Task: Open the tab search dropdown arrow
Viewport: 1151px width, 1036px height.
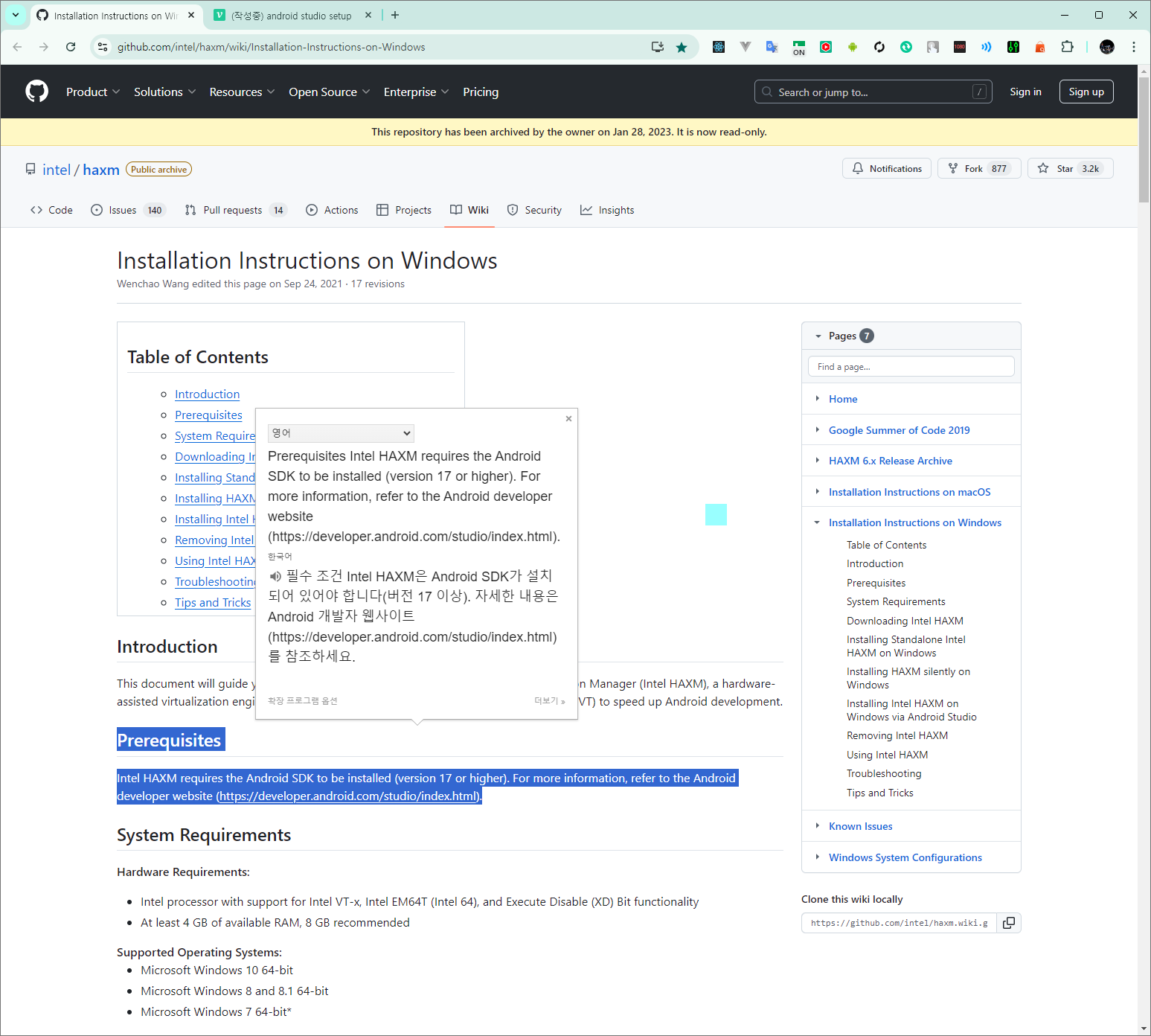Action: click(x=16, y=15)
